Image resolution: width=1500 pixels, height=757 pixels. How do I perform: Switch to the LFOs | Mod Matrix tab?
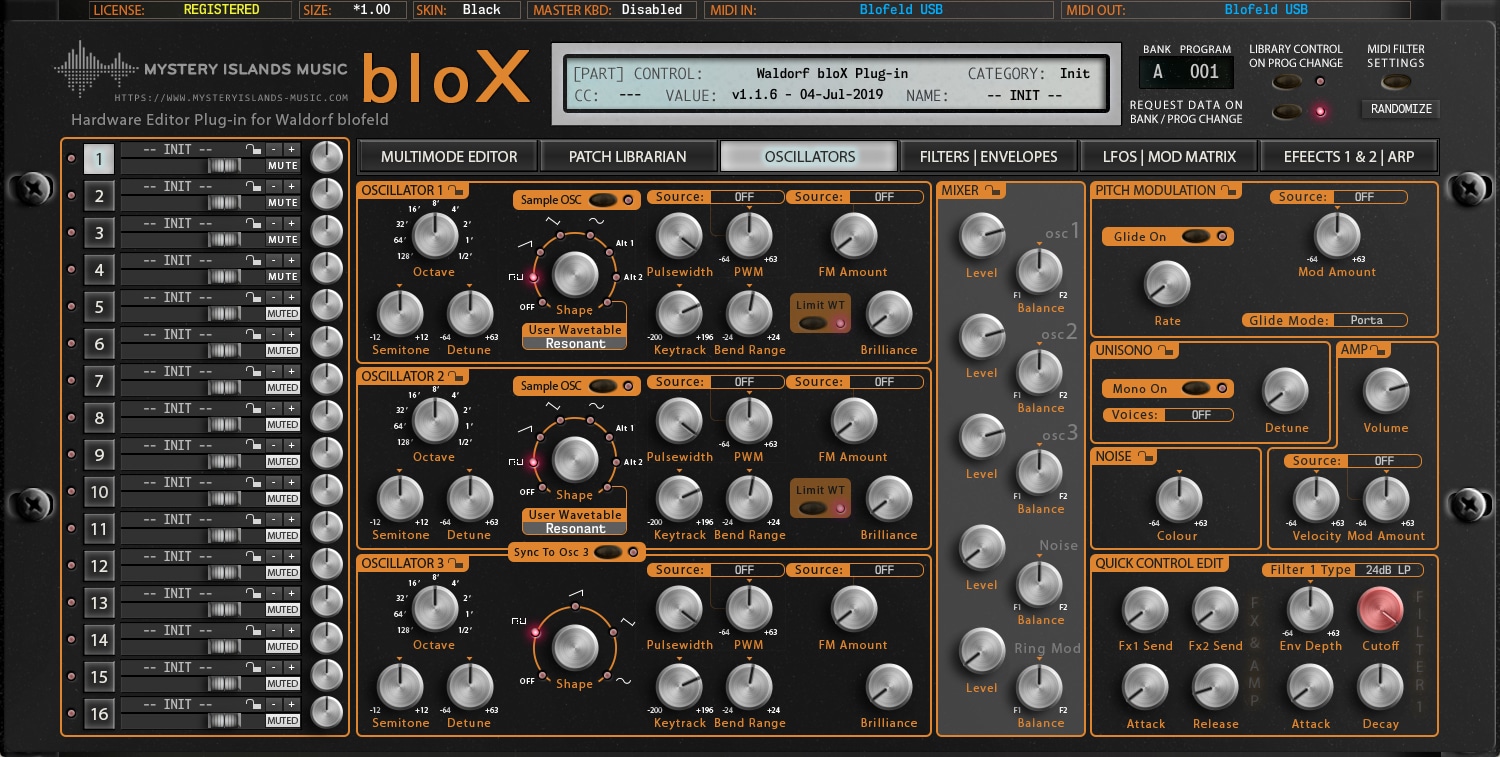1168,156
